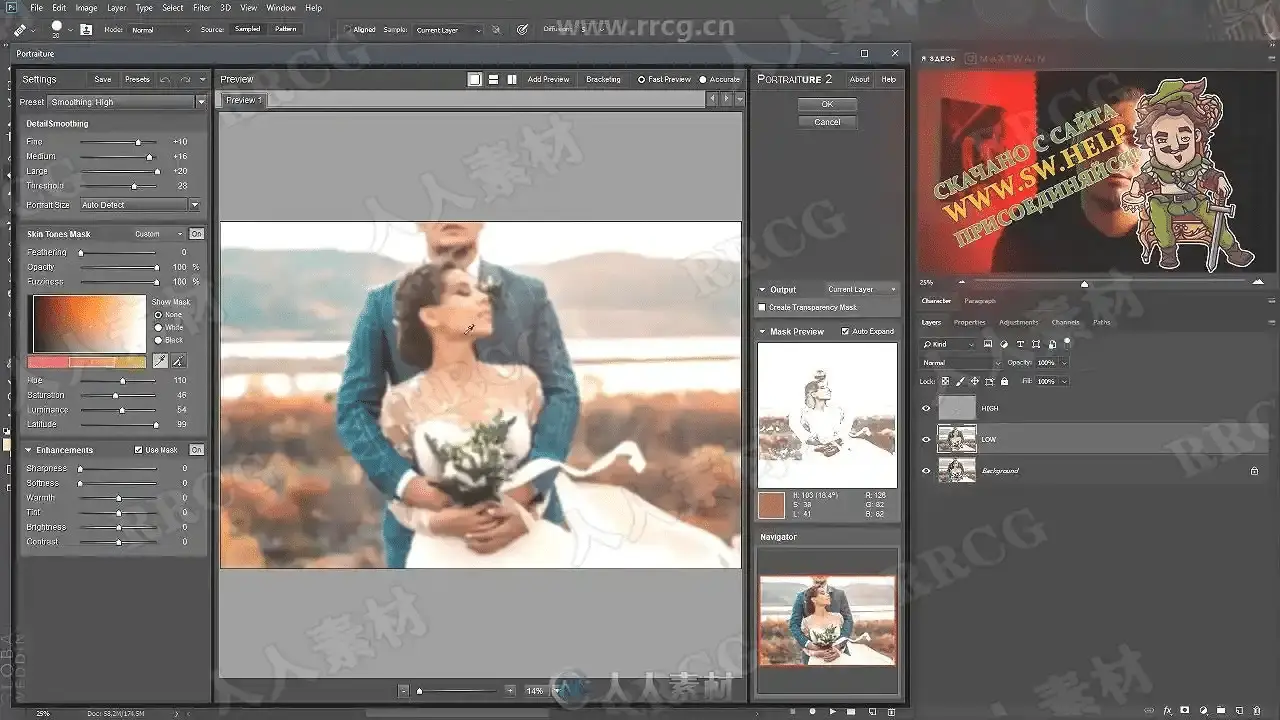Open the layer blend mode Normal dropdown
1280x720 pixels.
click(x=960, y=362)
